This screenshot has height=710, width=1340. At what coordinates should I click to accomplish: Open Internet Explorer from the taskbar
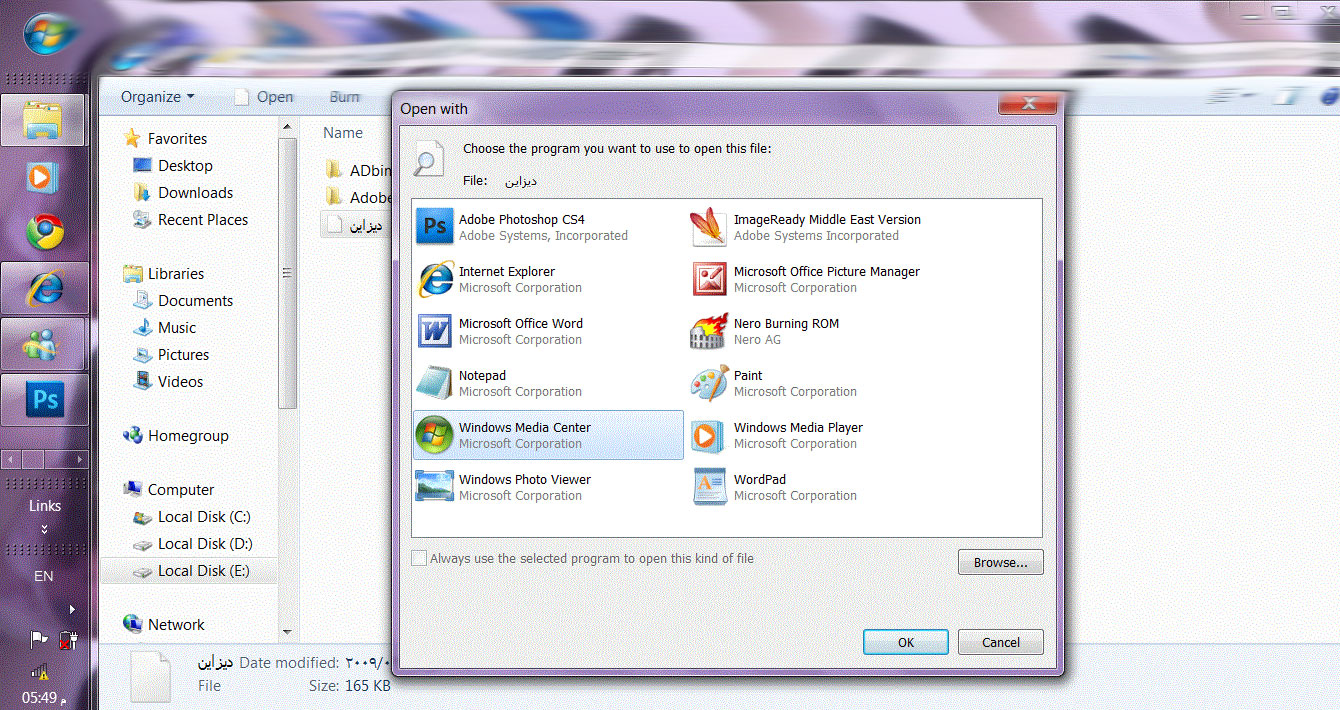click(44, 288)
